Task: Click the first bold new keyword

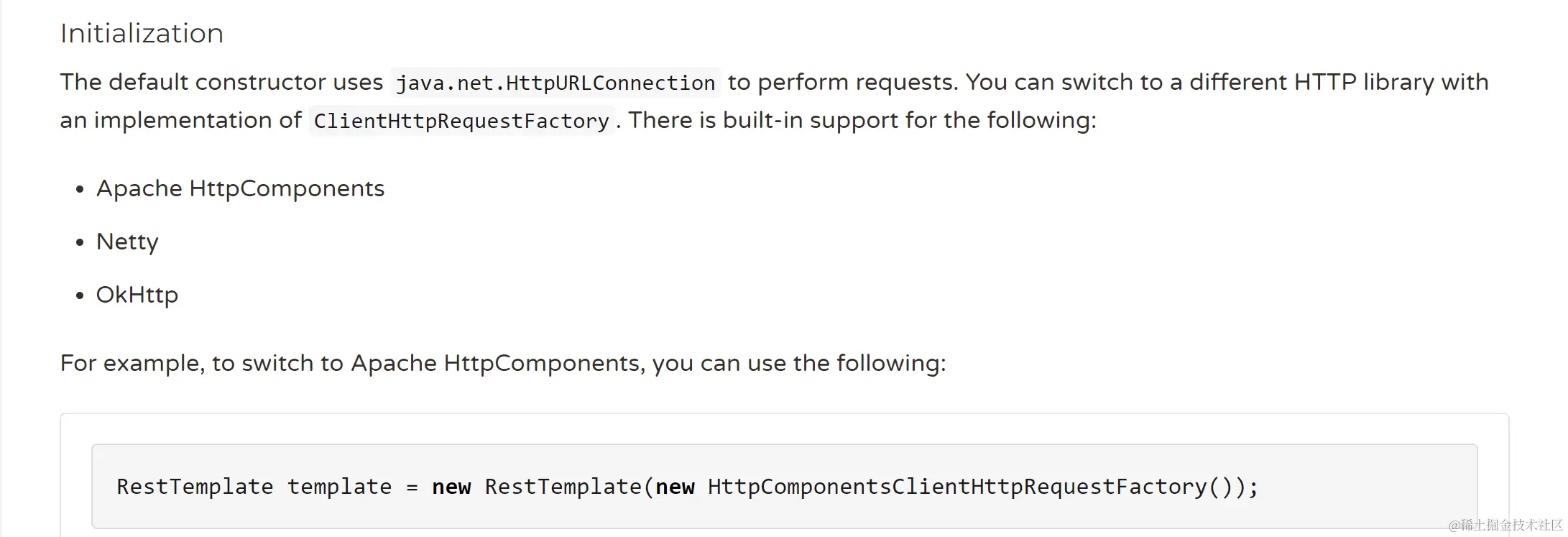Action: 451,487
